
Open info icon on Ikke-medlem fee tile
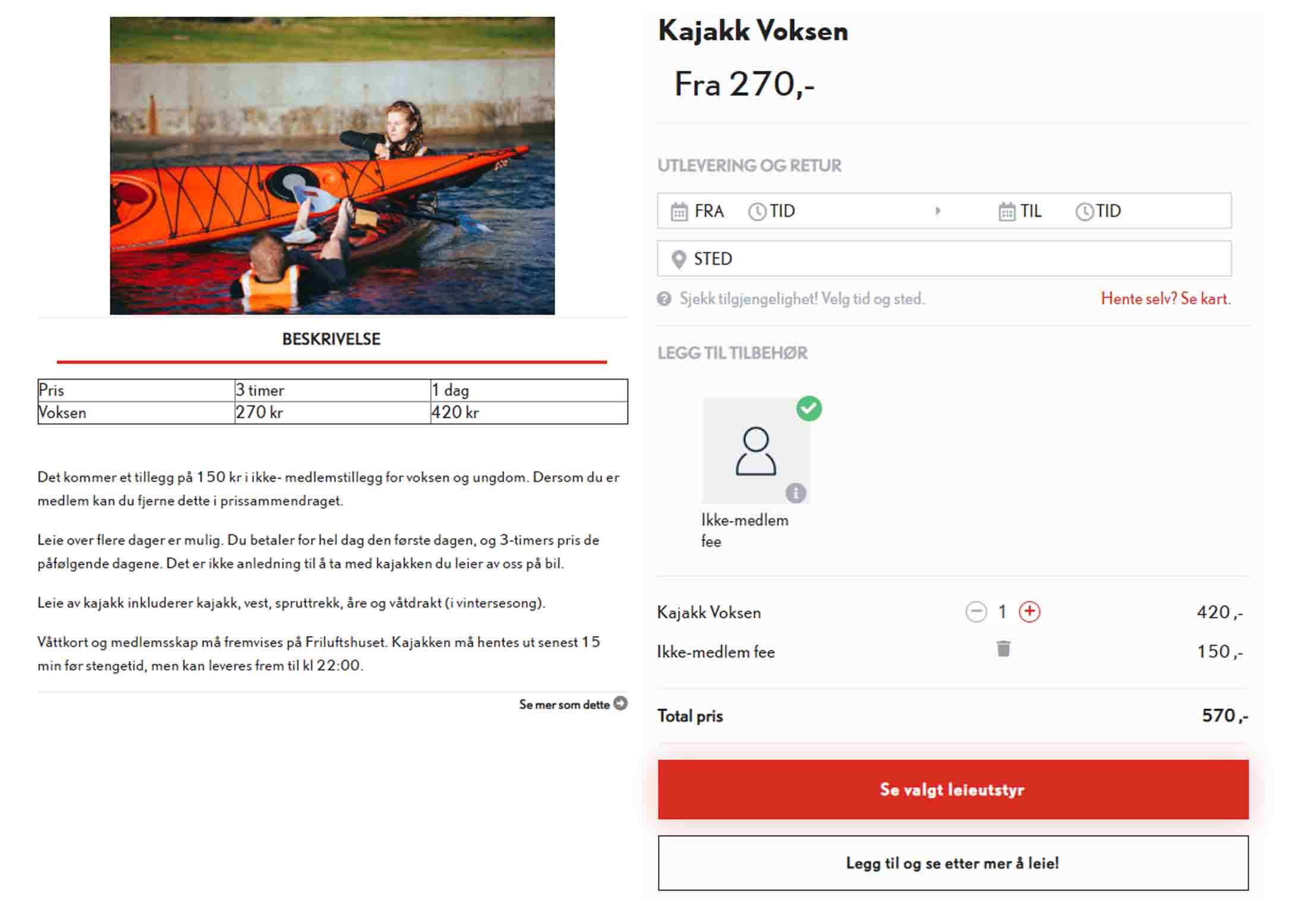796,493
